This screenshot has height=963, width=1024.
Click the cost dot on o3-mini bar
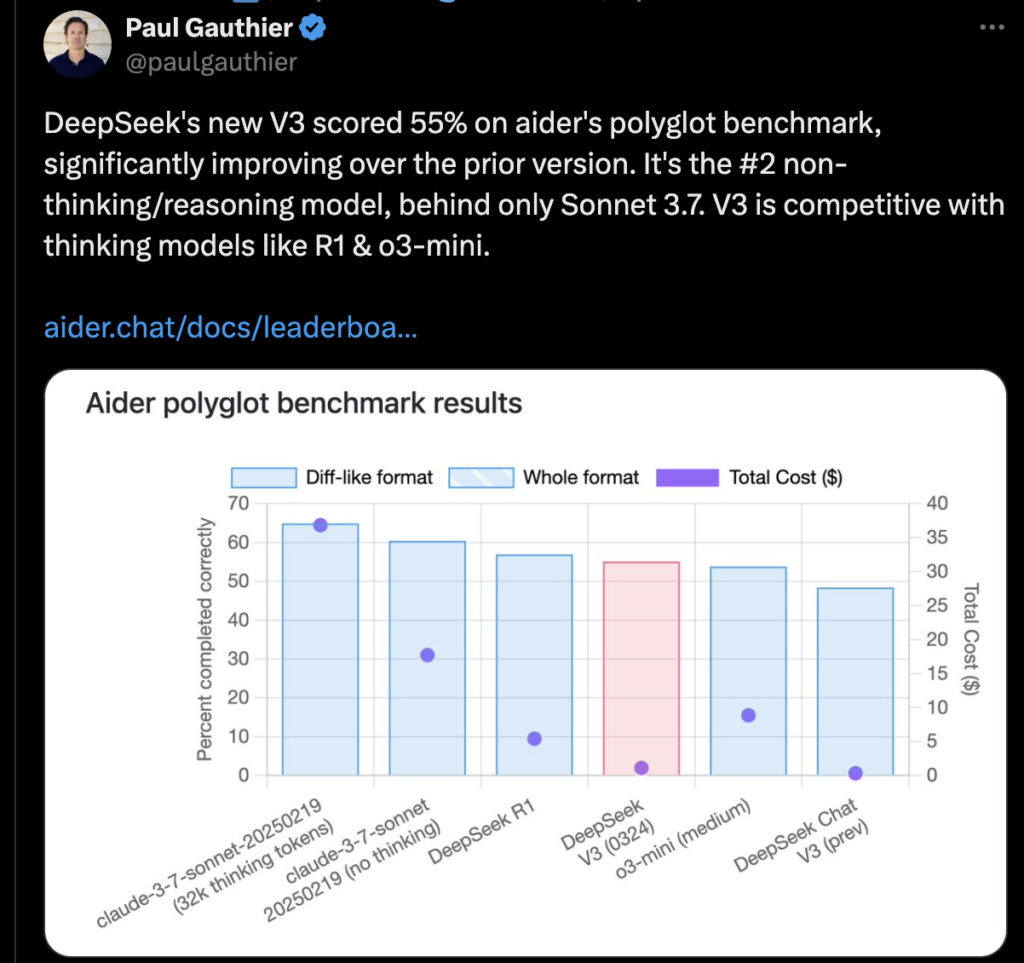[x=748, y=715]
